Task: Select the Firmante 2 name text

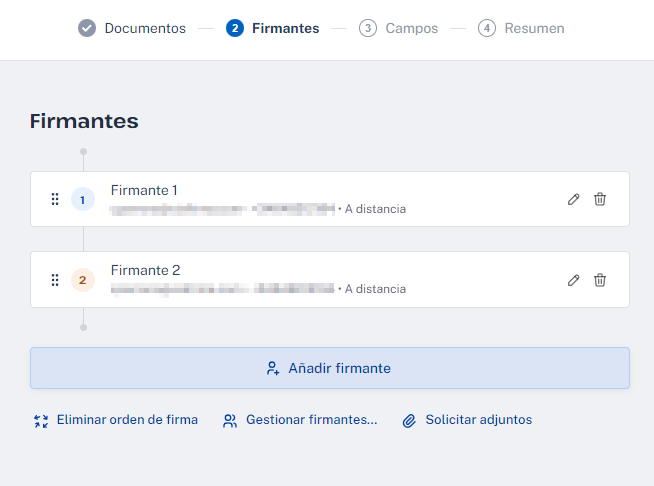Action: [x=146, y=270]
